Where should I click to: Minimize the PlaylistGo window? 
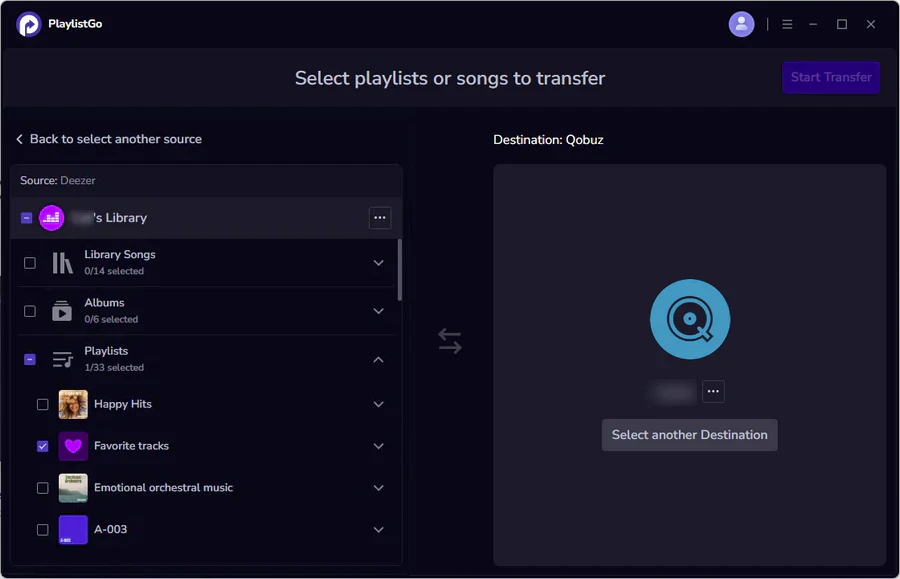tap(813, 24)
